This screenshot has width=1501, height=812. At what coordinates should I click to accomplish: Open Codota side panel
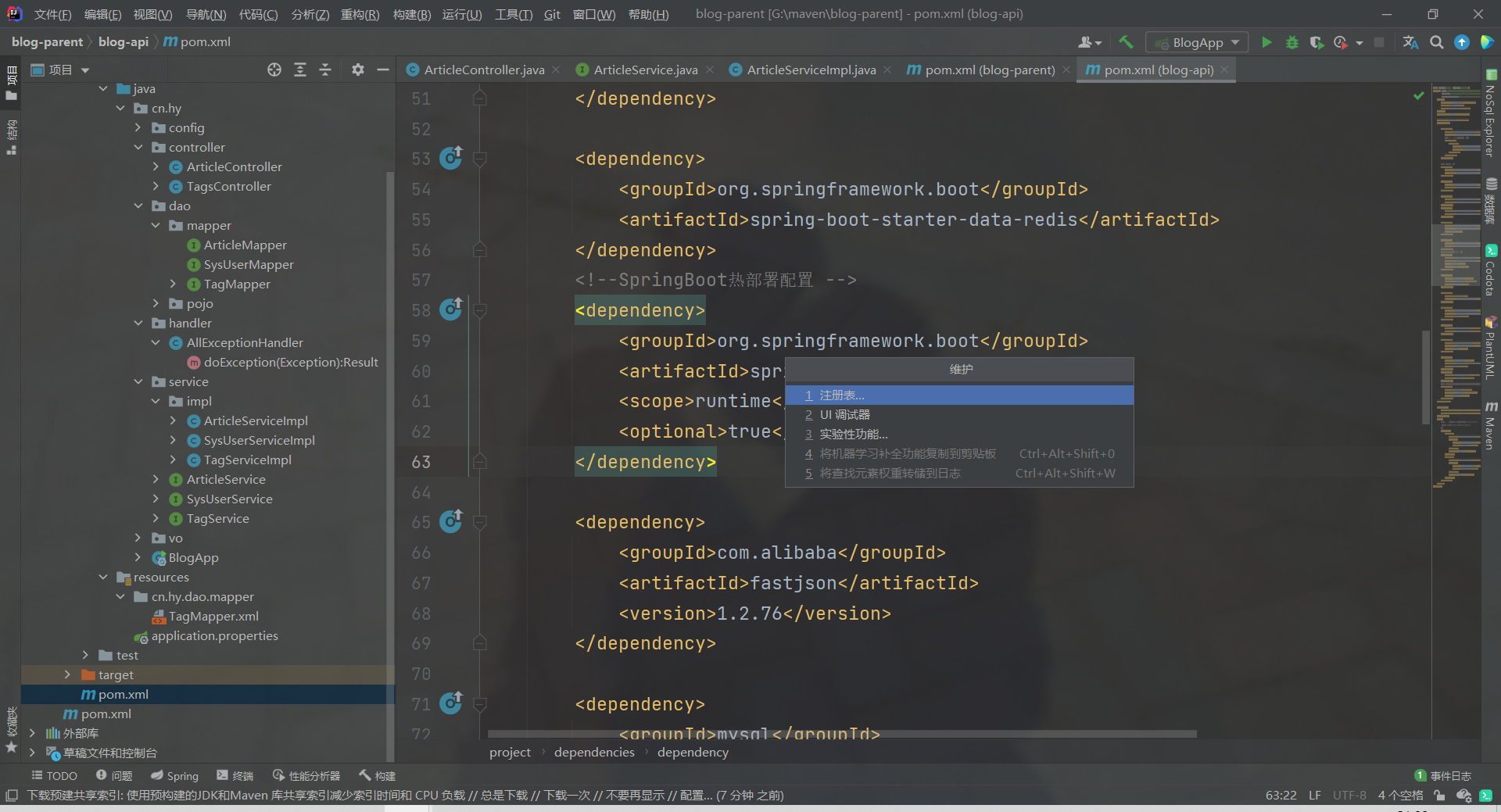pos(1491,270)
